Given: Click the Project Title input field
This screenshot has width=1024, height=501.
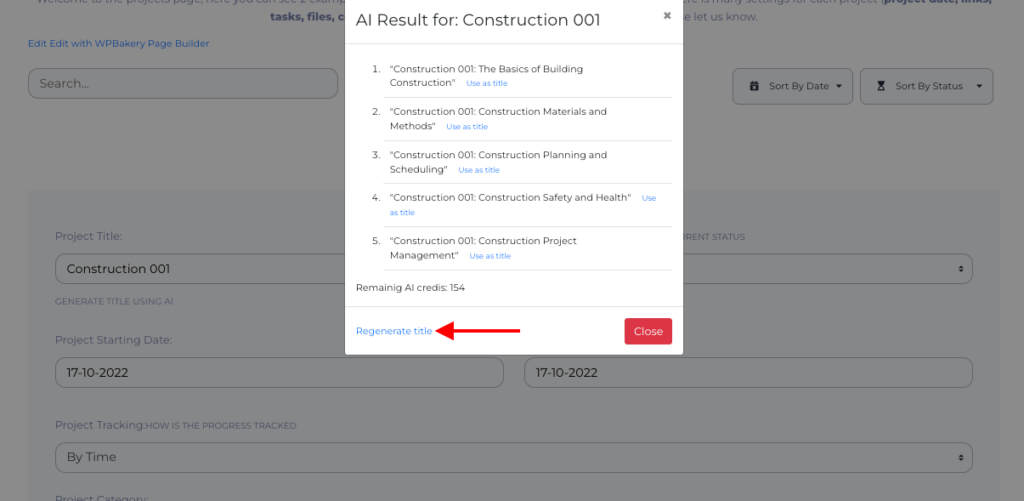Looking at the screenshot, I should [x=200, y=268].
